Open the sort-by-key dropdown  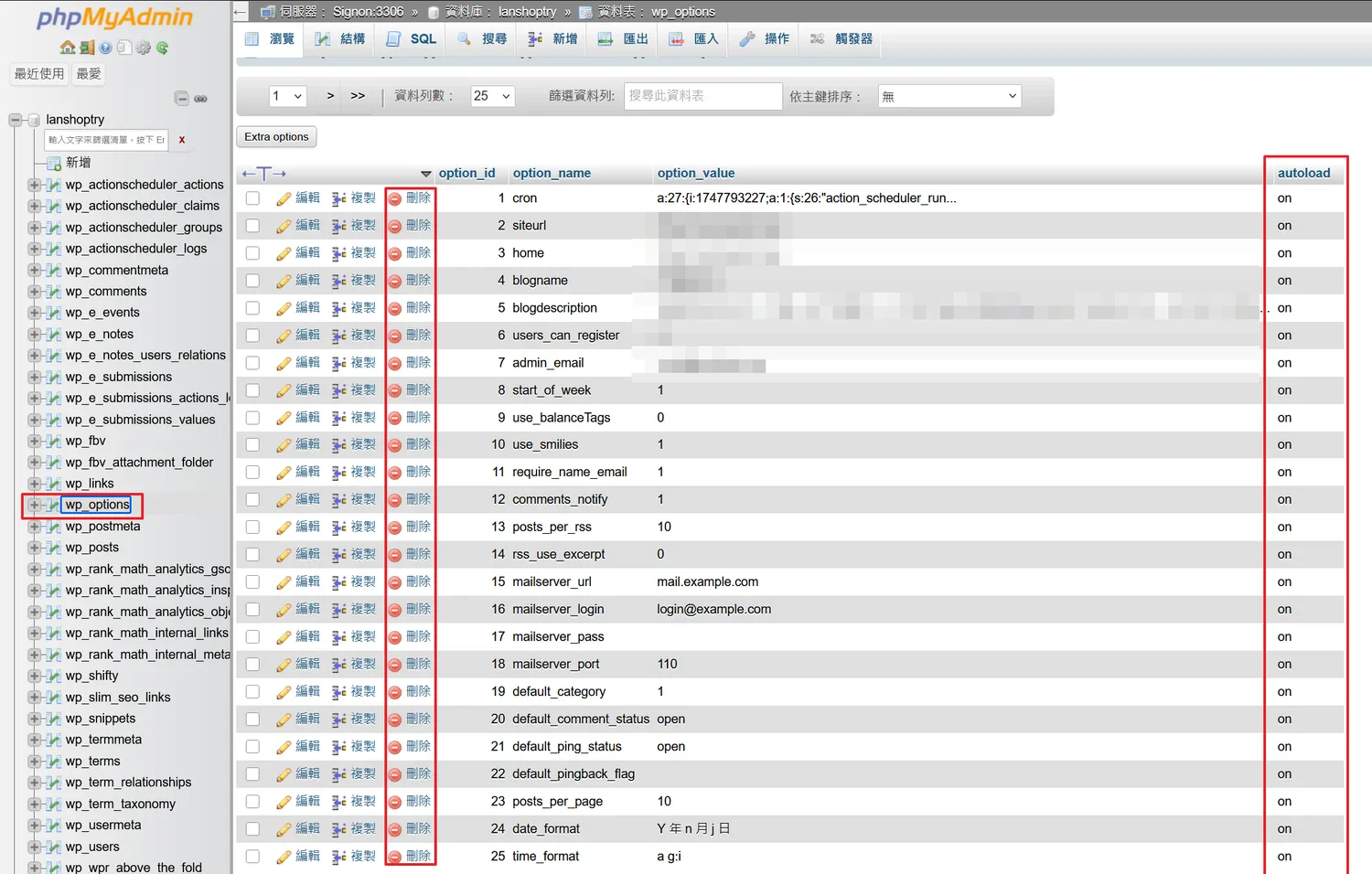coord(949,96)
